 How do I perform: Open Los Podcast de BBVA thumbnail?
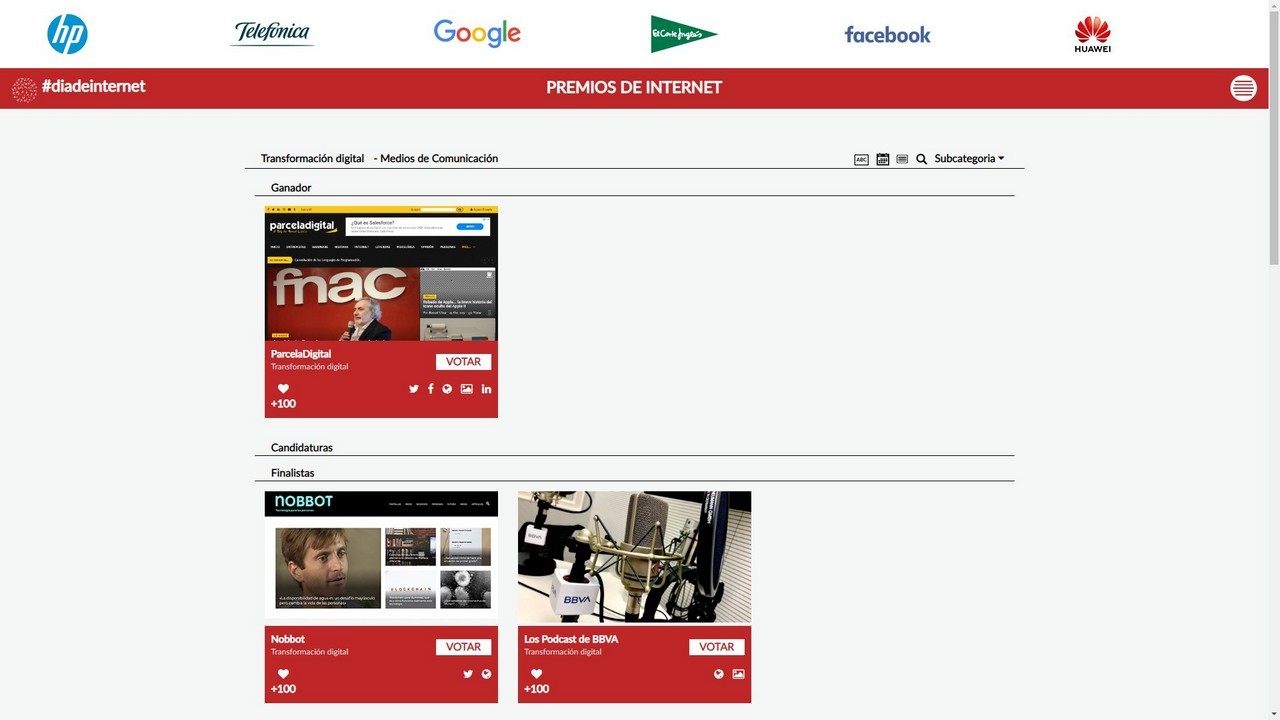pyautogui.click(x=634, y=558)
